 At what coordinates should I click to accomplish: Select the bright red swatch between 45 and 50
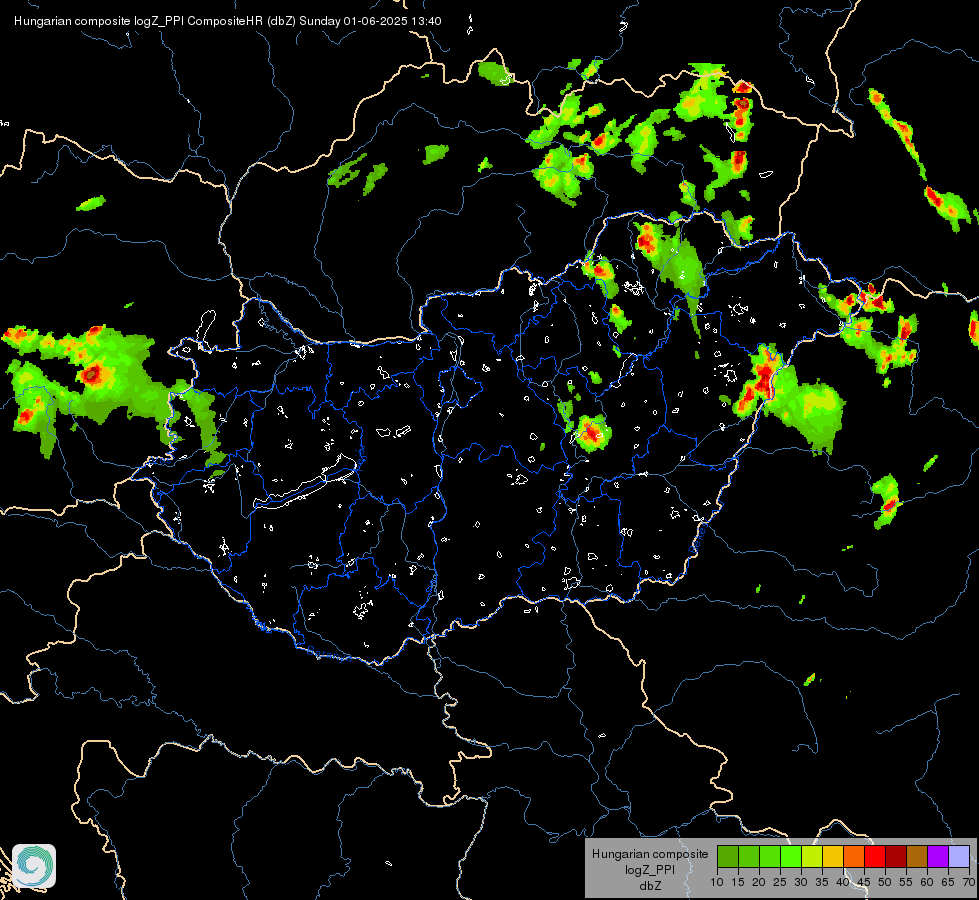pos(875,856)
